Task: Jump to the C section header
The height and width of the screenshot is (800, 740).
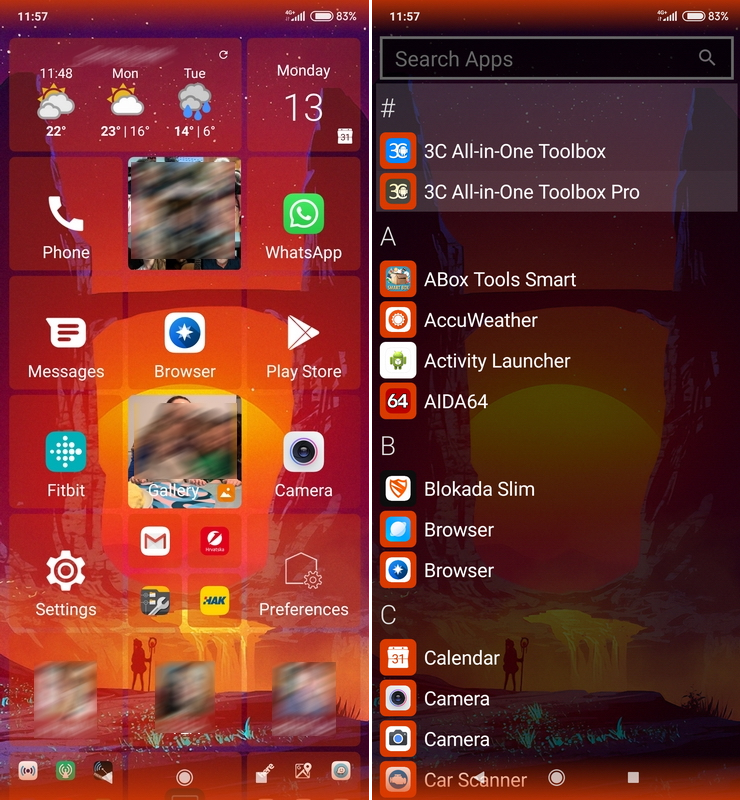Action: (x=388, y=615)
